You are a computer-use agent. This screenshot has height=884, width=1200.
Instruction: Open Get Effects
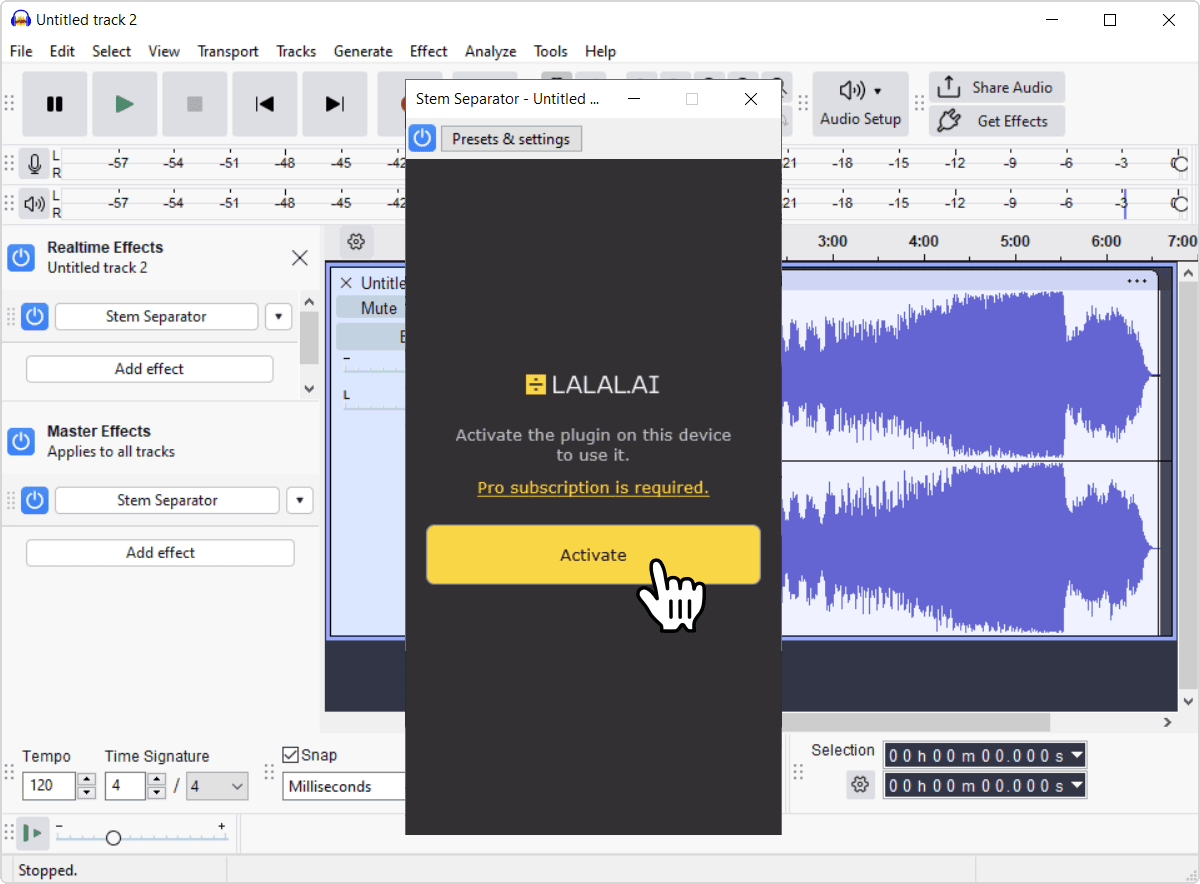click(x=996, y=121)
